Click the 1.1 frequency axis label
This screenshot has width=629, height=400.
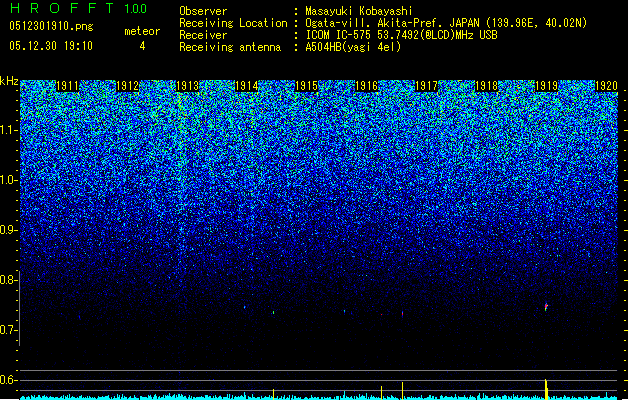(9, 131)
